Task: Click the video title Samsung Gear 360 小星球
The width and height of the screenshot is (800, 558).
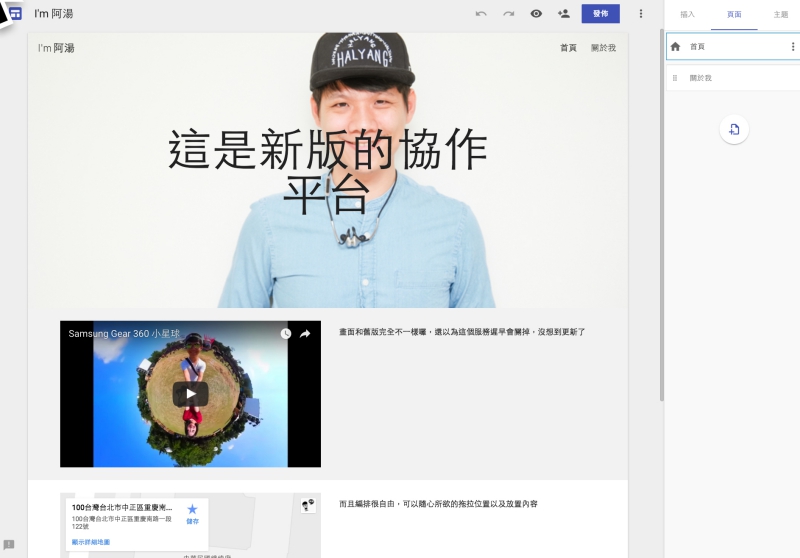Action: point(124,334)
